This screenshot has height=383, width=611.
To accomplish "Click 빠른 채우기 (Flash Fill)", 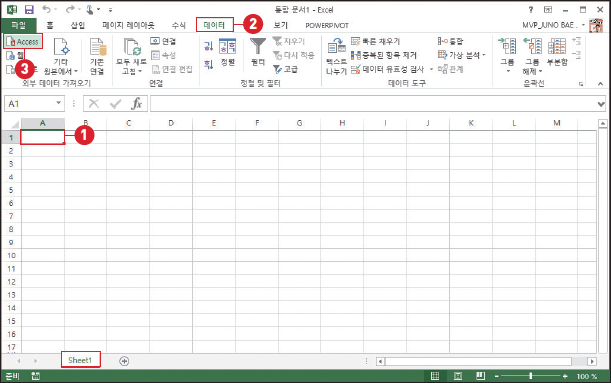I will coord(376,41).
